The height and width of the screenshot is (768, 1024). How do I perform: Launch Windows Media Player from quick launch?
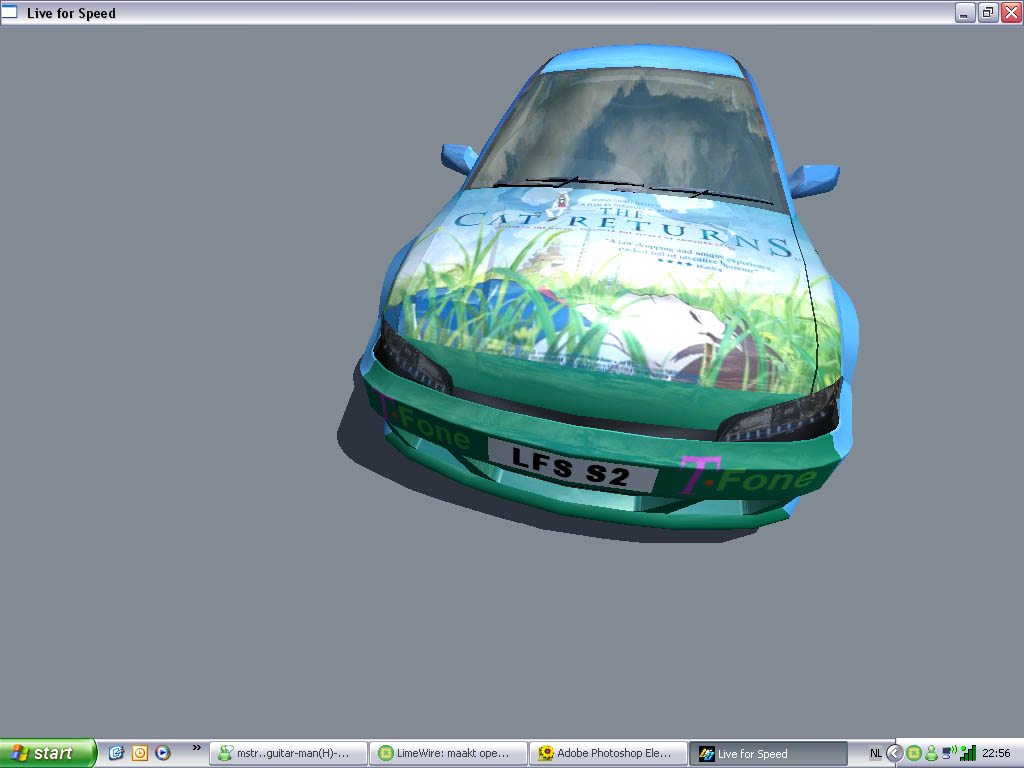(163, 753)
